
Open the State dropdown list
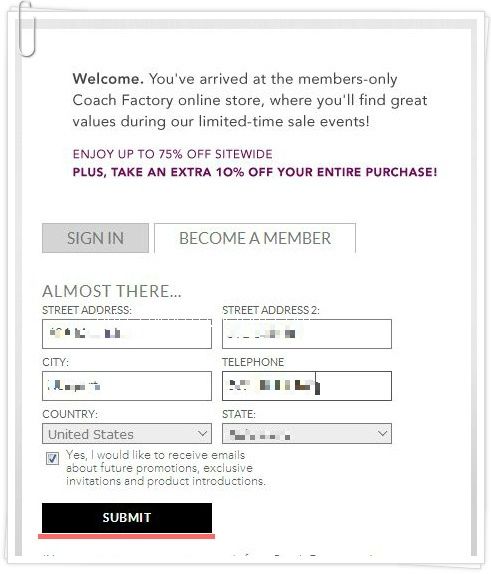pos(307,434)
